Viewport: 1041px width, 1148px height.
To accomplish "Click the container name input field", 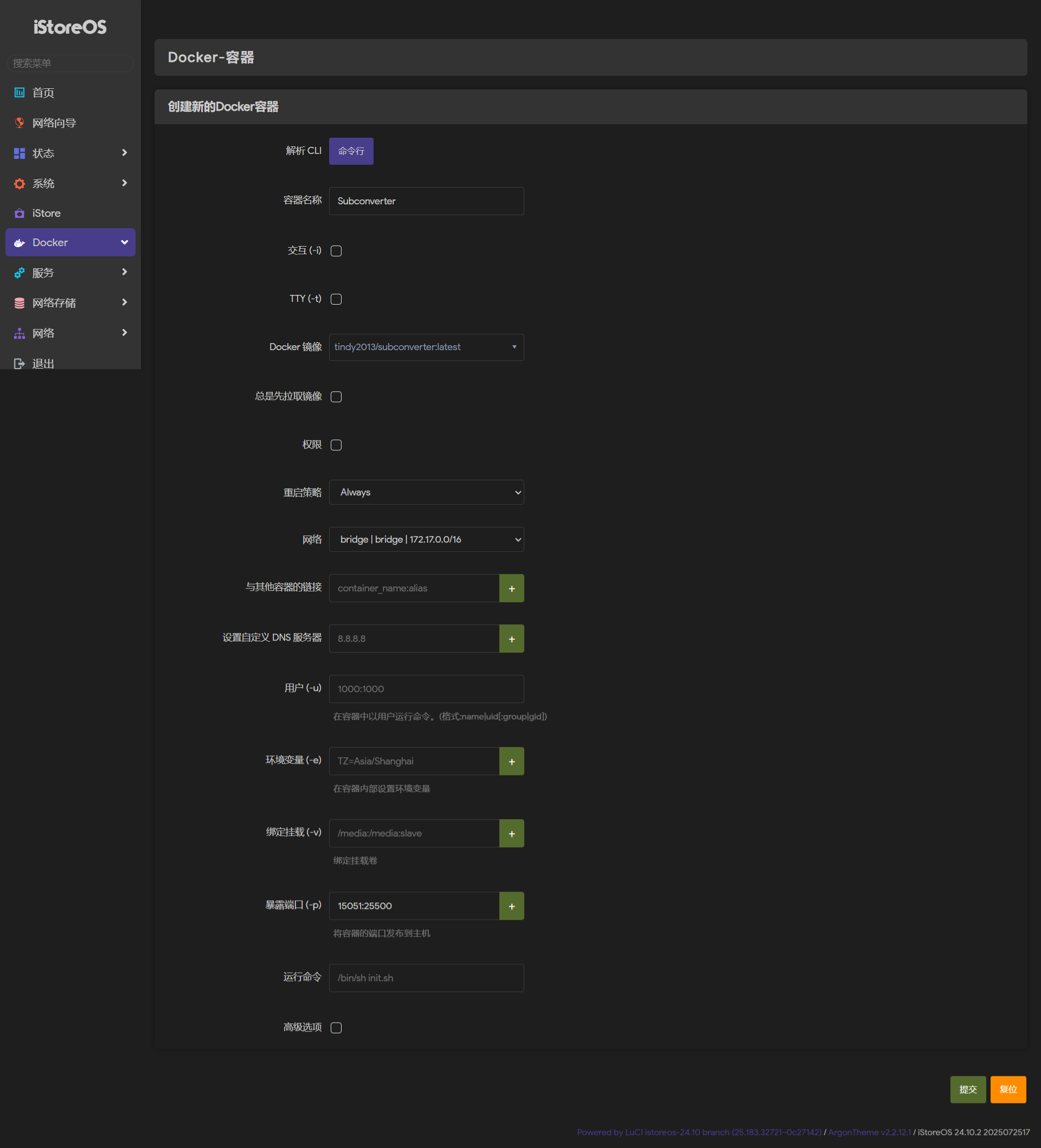I will click(426, 201).
